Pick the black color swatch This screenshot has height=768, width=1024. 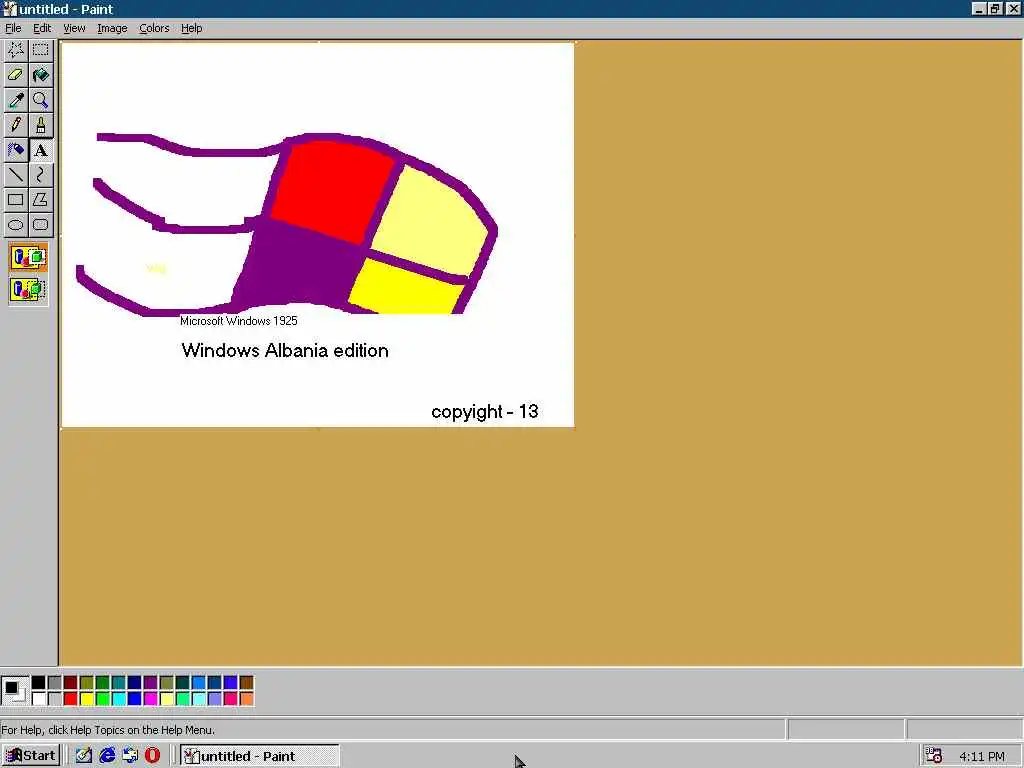tap(39, 683)
